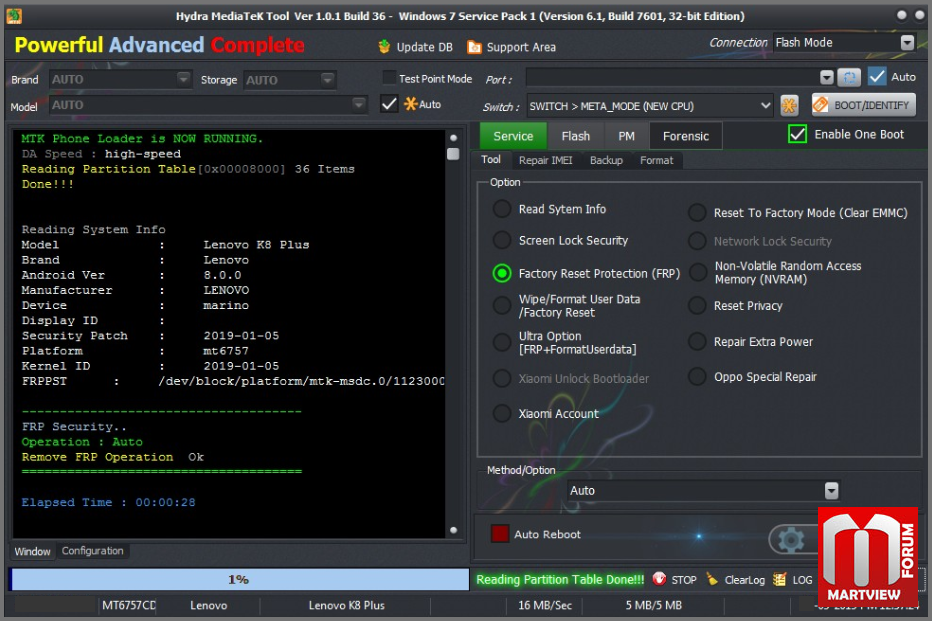This screenshot has height=621, width=932.
Task: Click the MT6757CD status bar entry
Action: point(128,605)
